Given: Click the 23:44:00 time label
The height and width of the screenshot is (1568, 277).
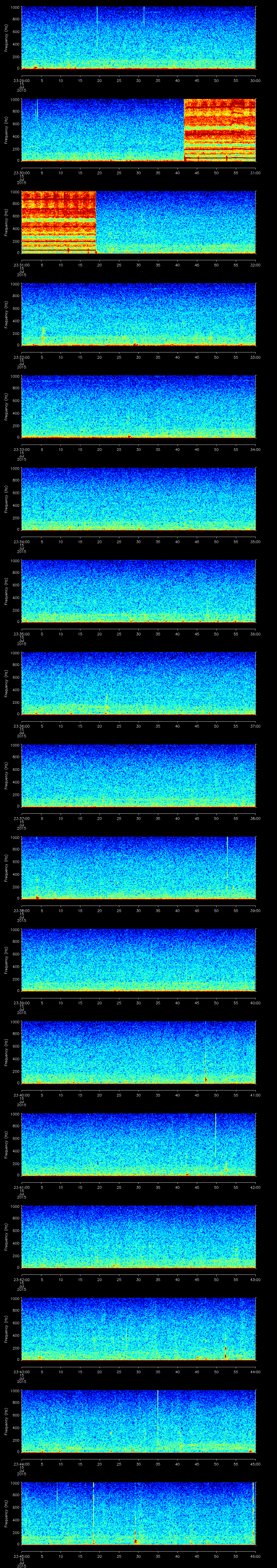Looking at the screenshot, I should 21,1464.
